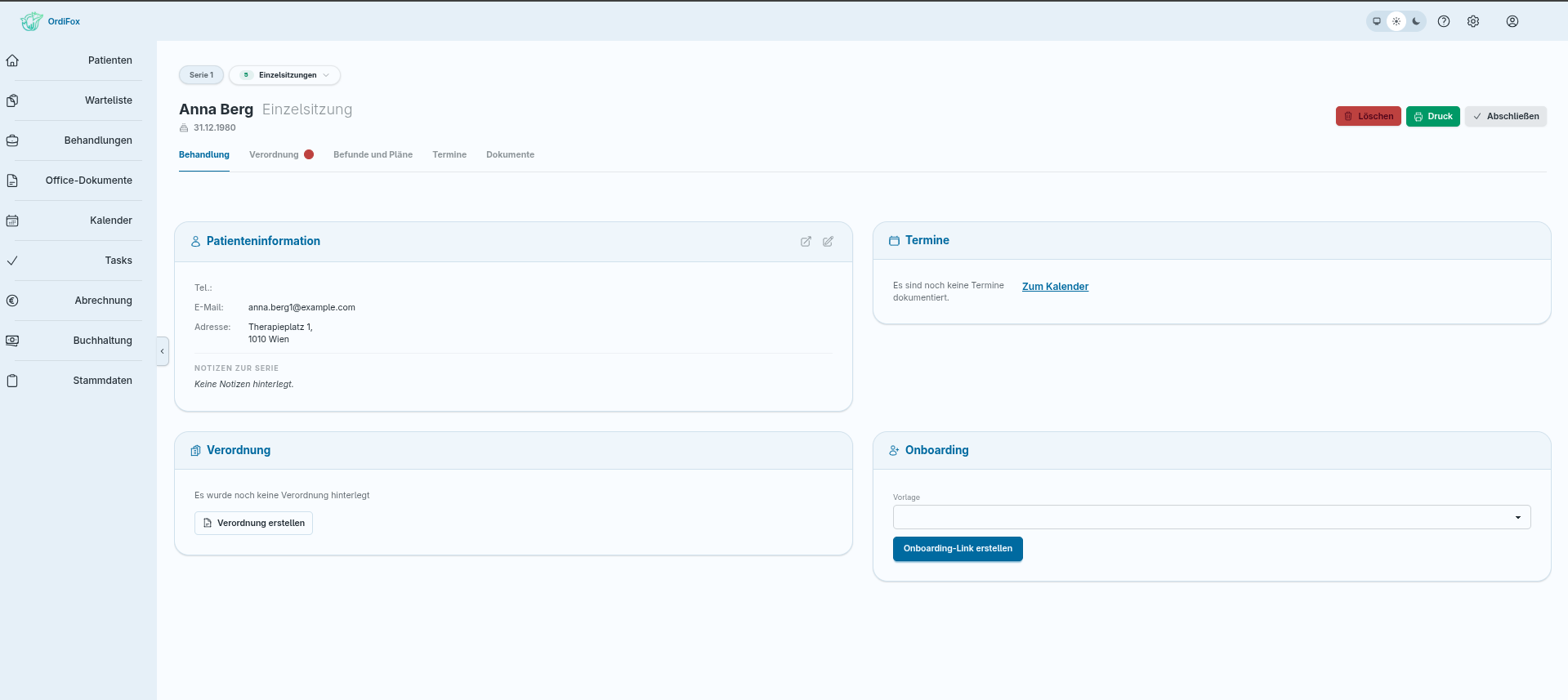Open settings gear icon in header

point(1473,22)
